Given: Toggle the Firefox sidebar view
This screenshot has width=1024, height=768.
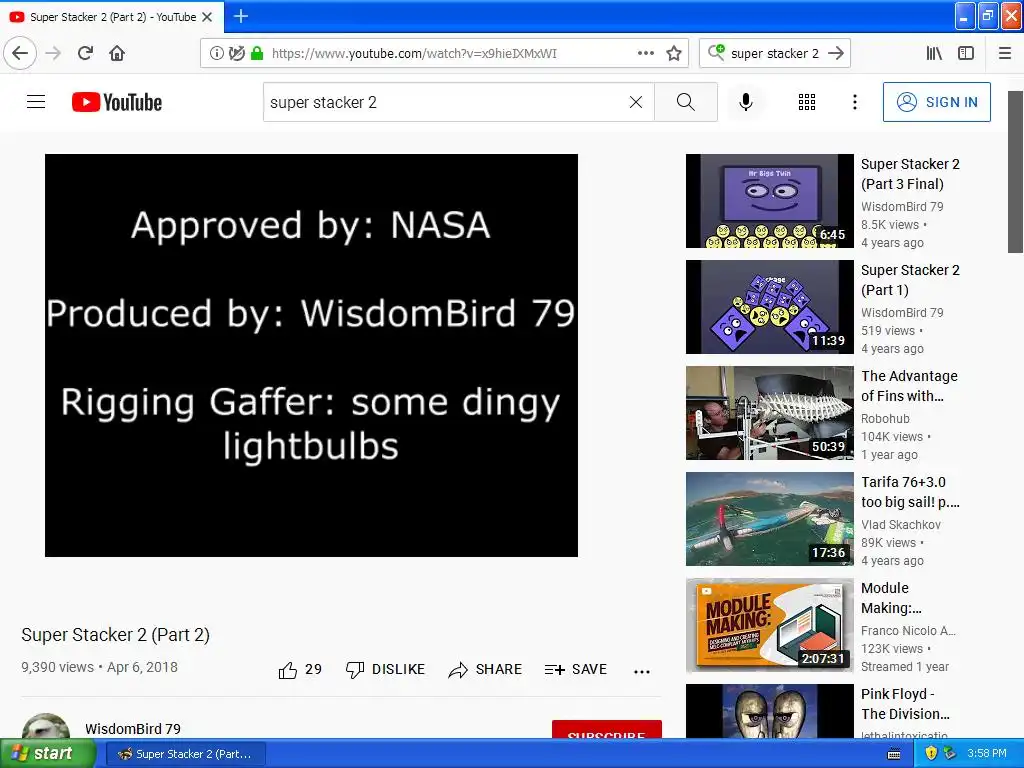Looking at the screenshot, I should point(966,53).
